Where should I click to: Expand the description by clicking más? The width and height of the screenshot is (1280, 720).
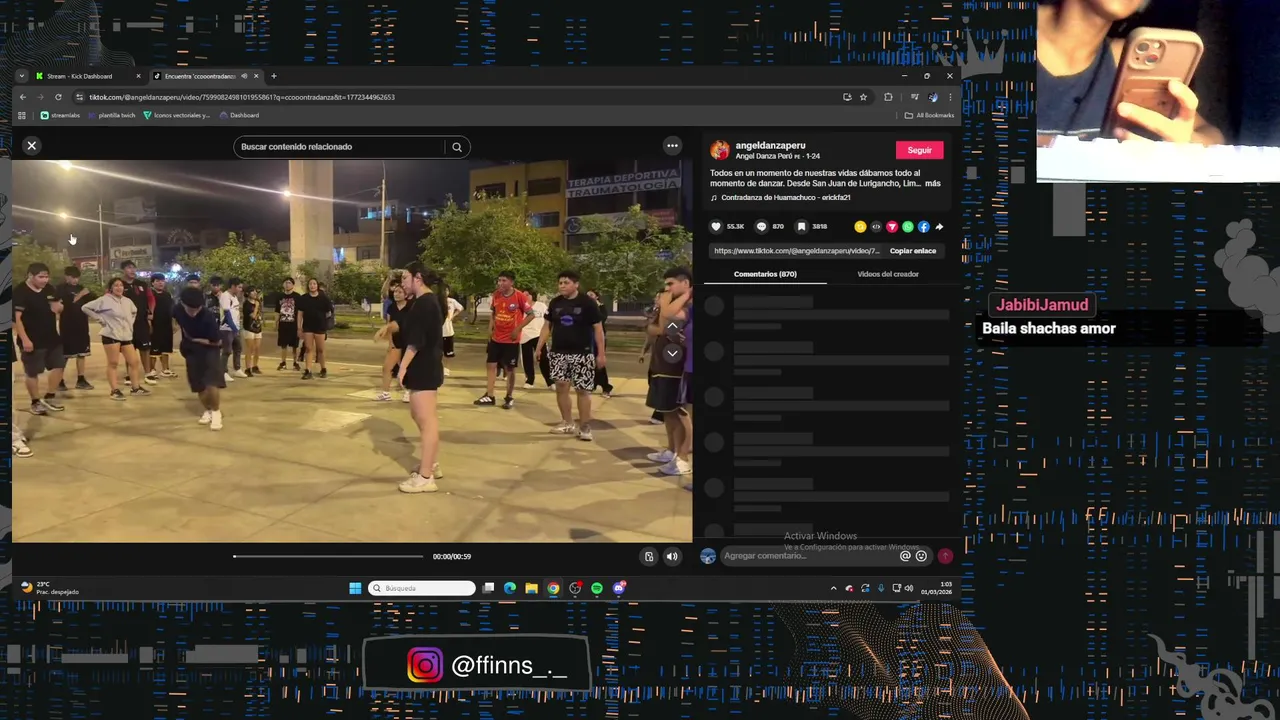[932, 184]
